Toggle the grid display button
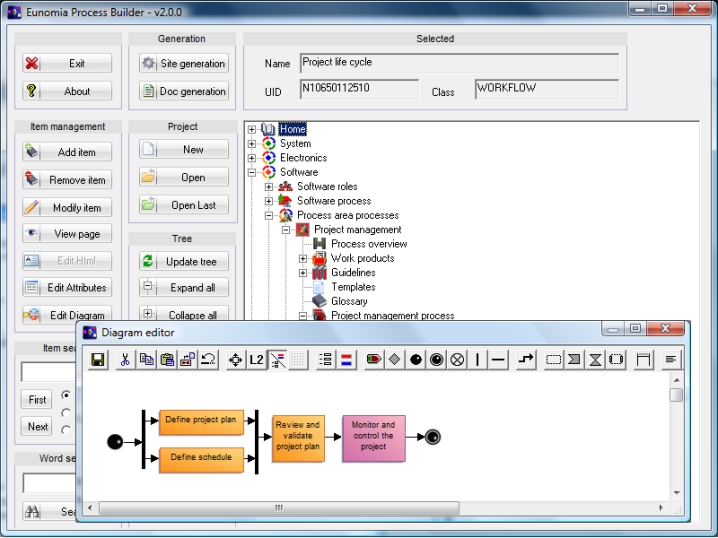Viewport: 718px width, 538px height. click(299, 360)
